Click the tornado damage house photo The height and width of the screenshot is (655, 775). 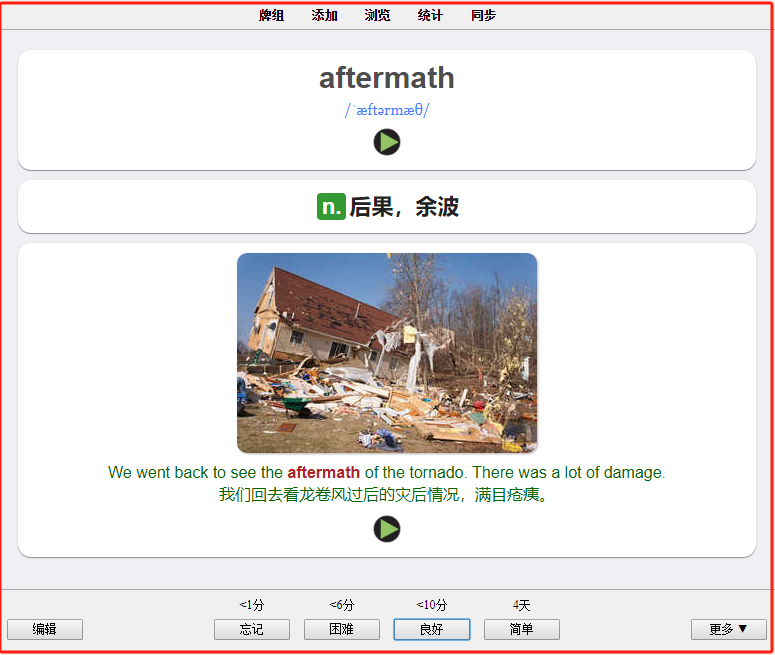[387, 353]
